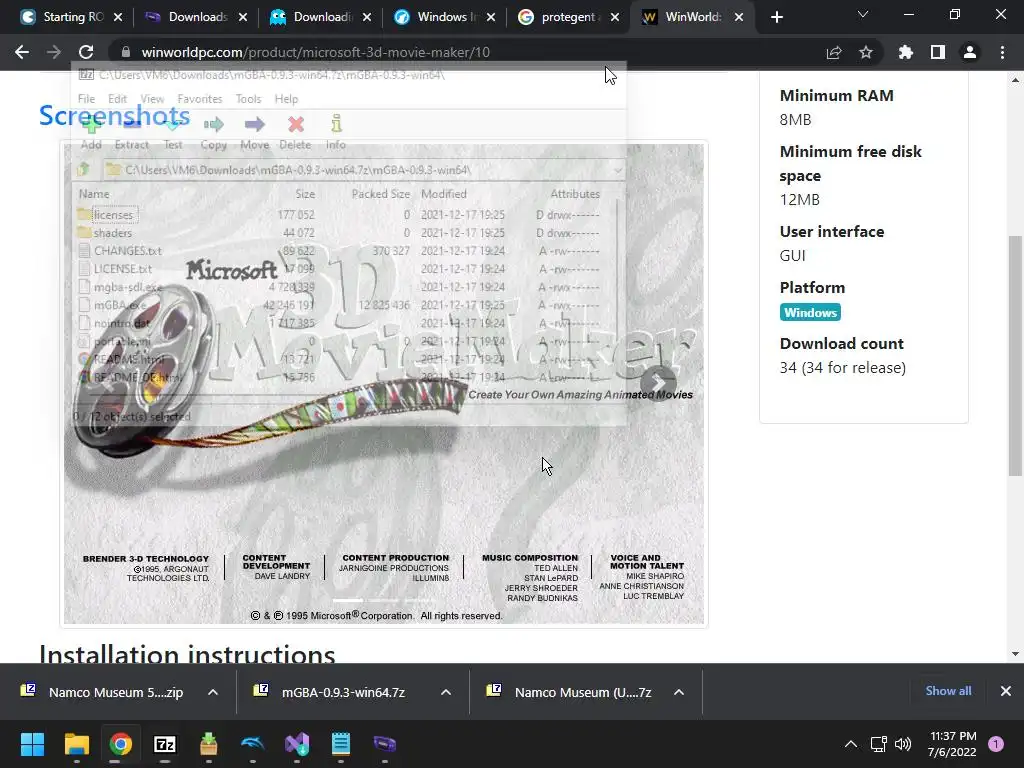
Task: Expand options for Namco Museum (U) 7z
Action: [x=679, y=692]
